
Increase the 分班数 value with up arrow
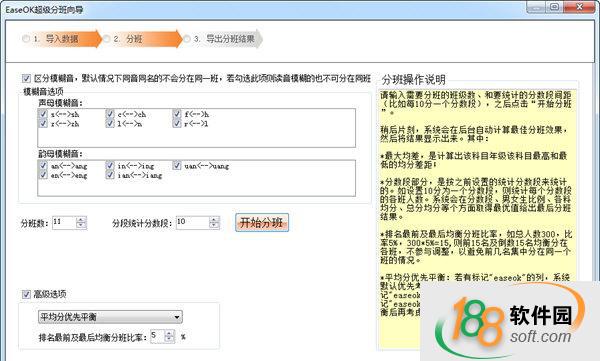81,220
